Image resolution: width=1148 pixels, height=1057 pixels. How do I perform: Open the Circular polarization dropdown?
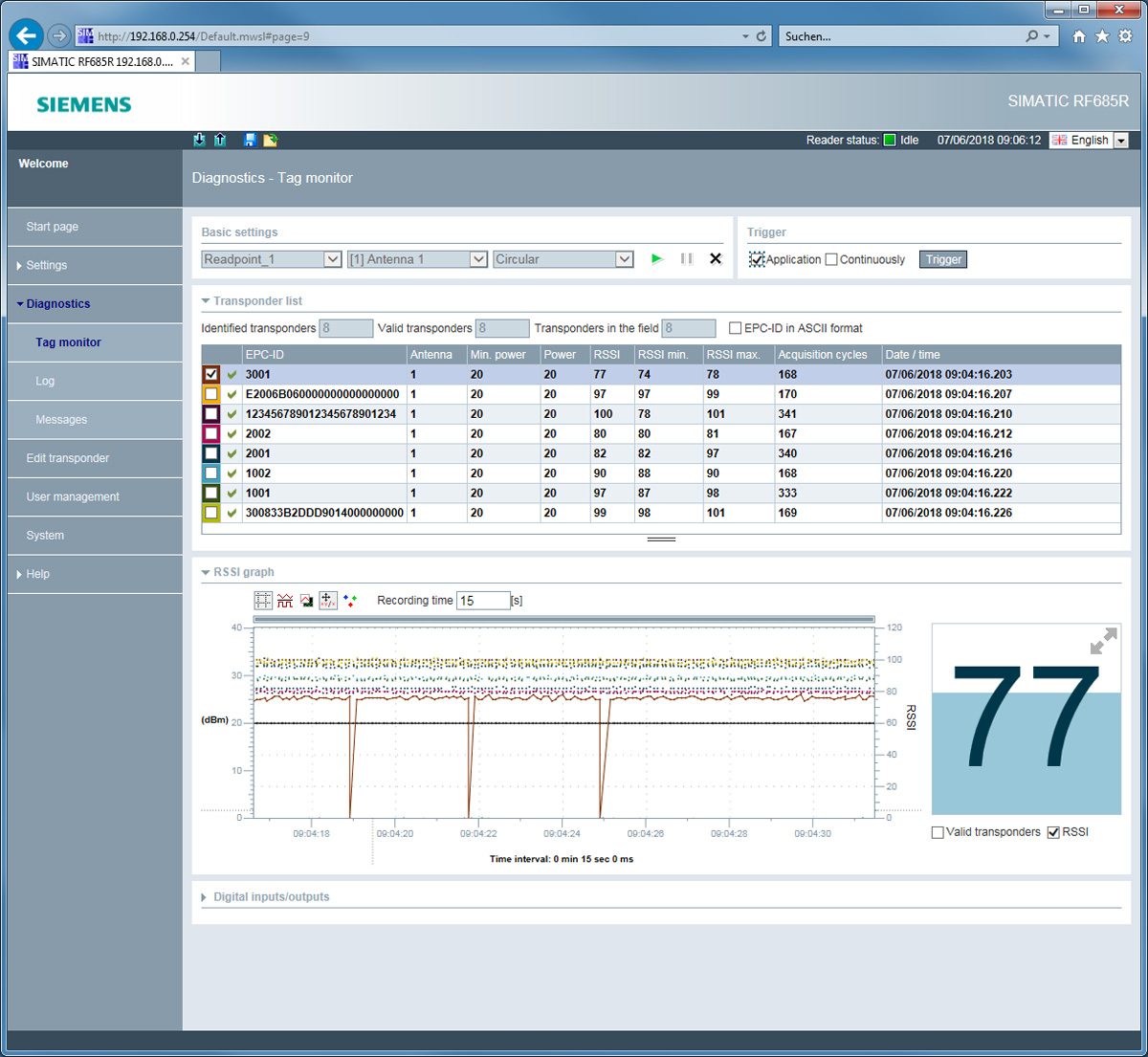(563, 259)
